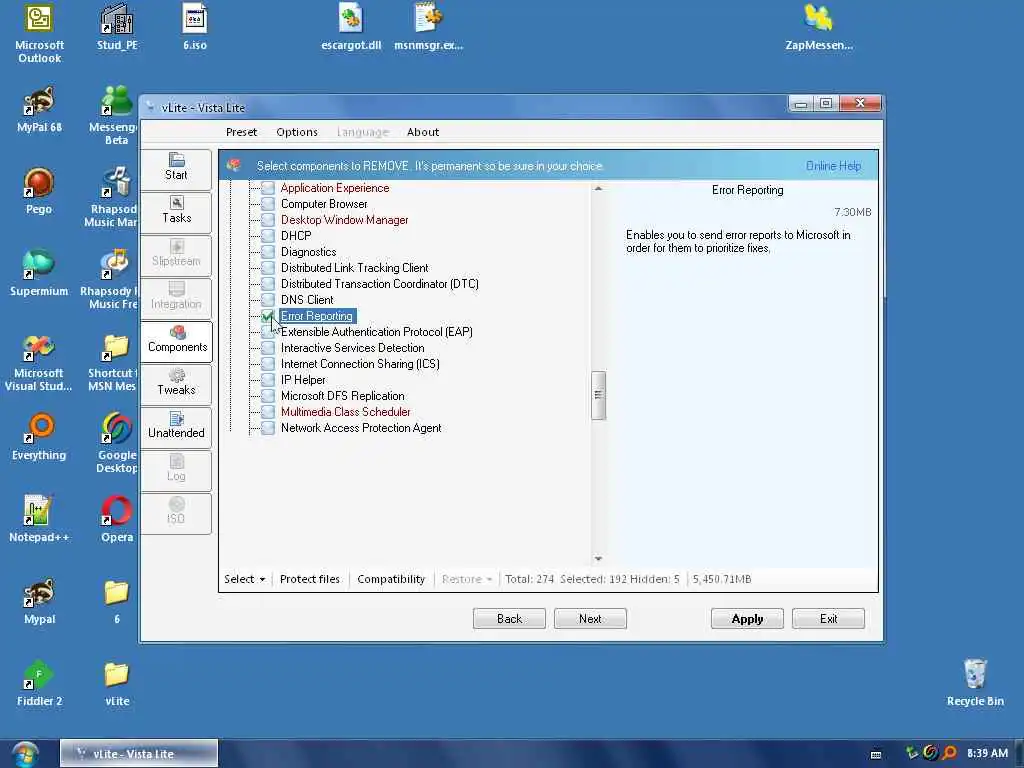The height and width of the screenshot is (768, 1024).
Task: Open the Options menu
Action: coord(296,132)
